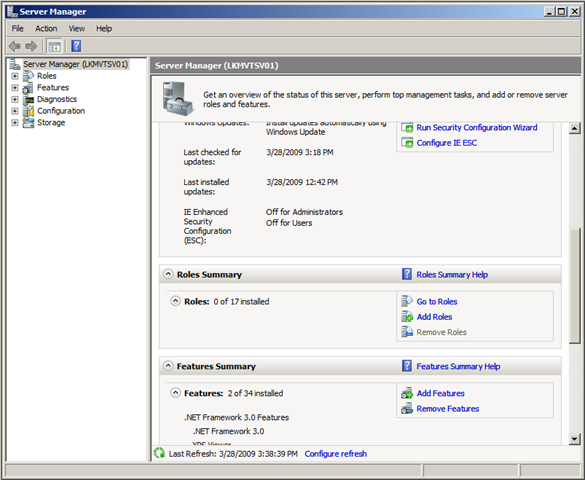
Task: Launch the Add Roles link
Action: 434,317
